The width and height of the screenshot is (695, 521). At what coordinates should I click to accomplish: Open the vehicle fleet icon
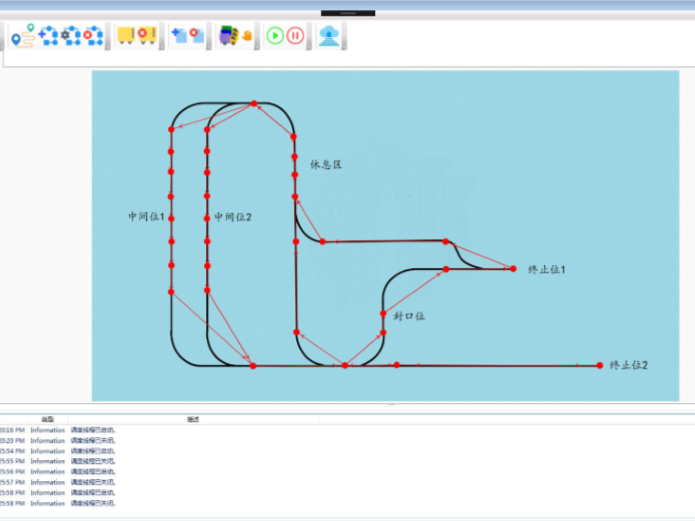pos(228,35)
